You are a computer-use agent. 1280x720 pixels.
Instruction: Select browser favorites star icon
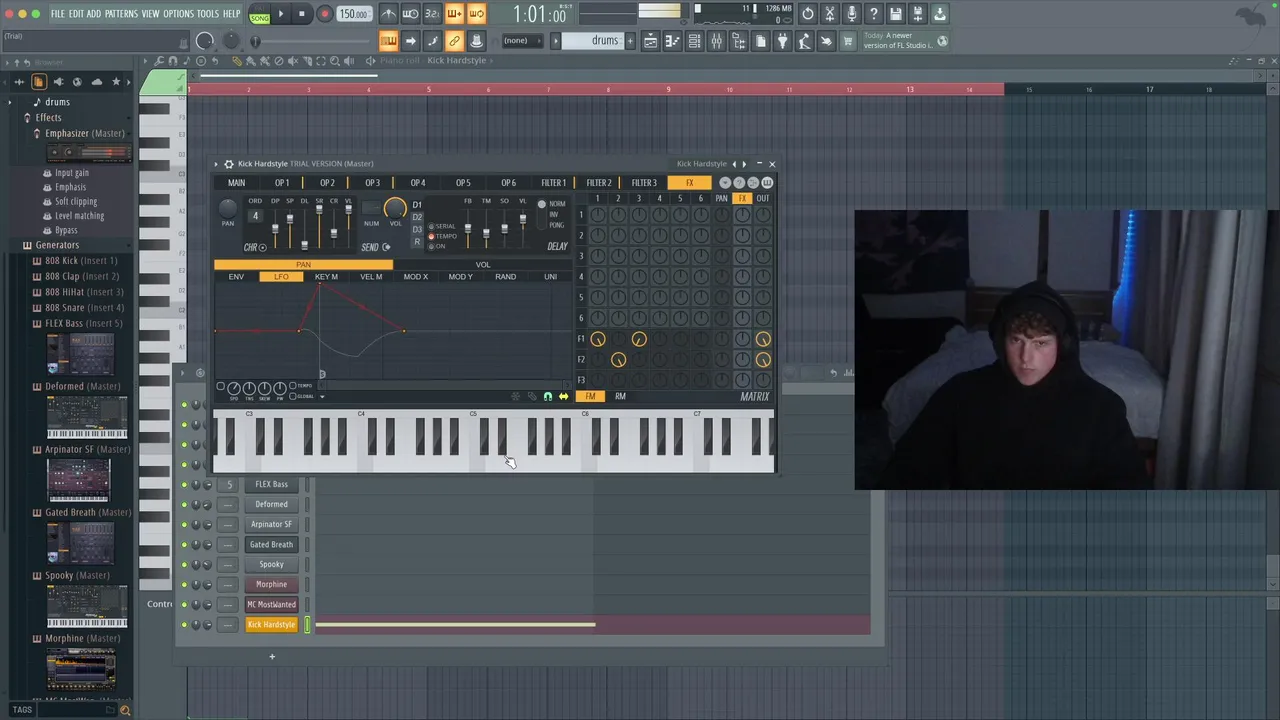click(116, 82)
